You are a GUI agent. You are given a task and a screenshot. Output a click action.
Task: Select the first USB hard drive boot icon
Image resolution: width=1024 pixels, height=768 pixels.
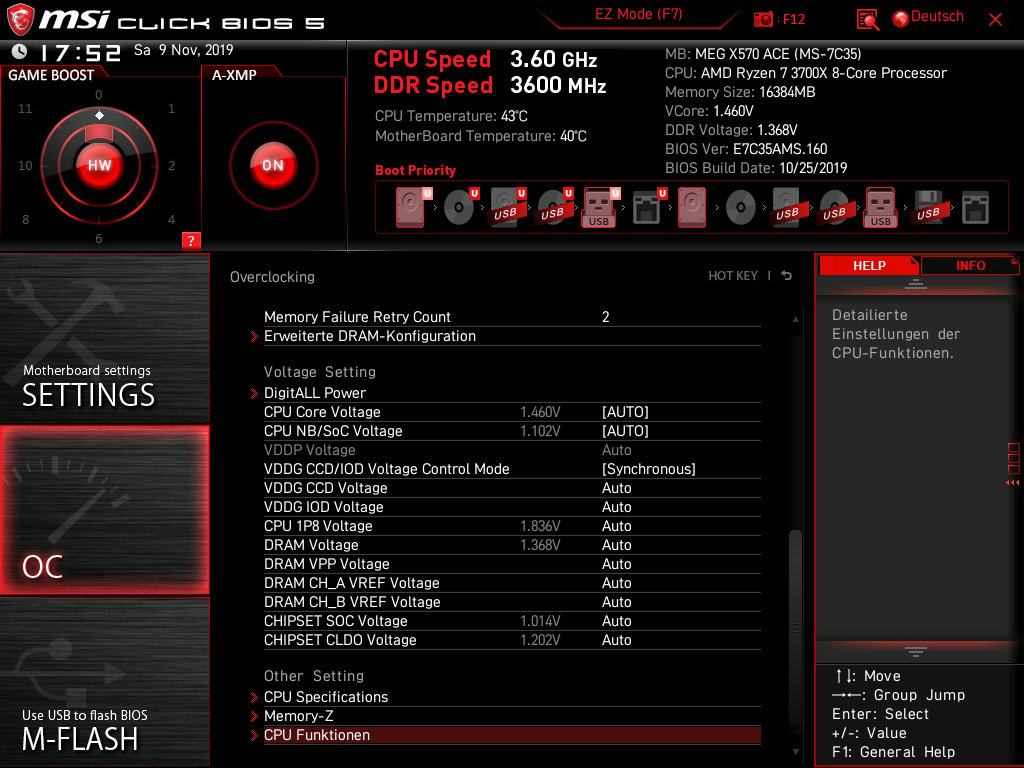pyautogui.click(x=507, y=207)
